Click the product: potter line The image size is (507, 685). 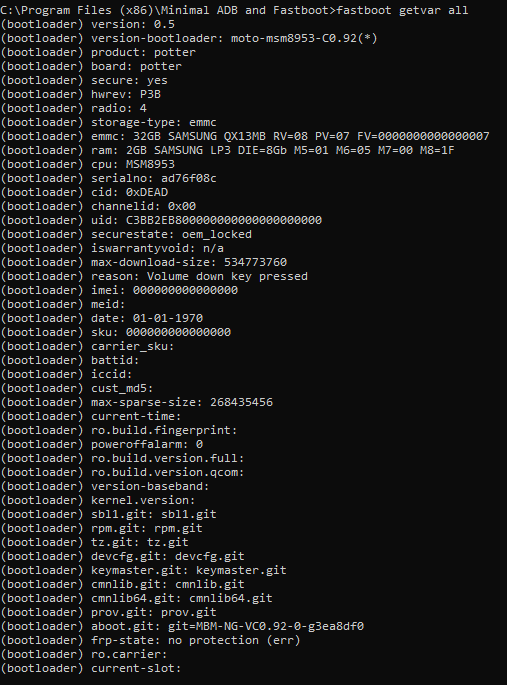98,52
